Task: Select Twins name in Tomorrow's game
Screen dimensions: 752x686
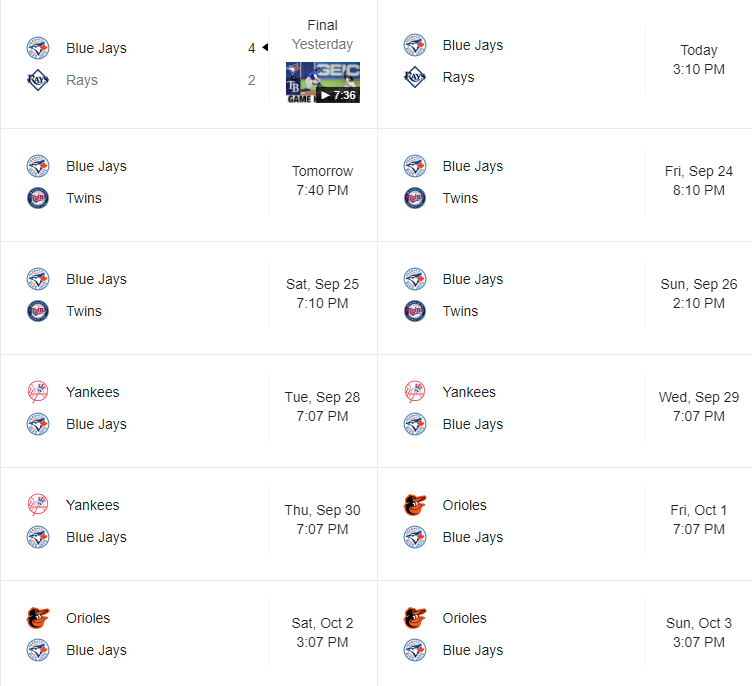Action: 84,198
